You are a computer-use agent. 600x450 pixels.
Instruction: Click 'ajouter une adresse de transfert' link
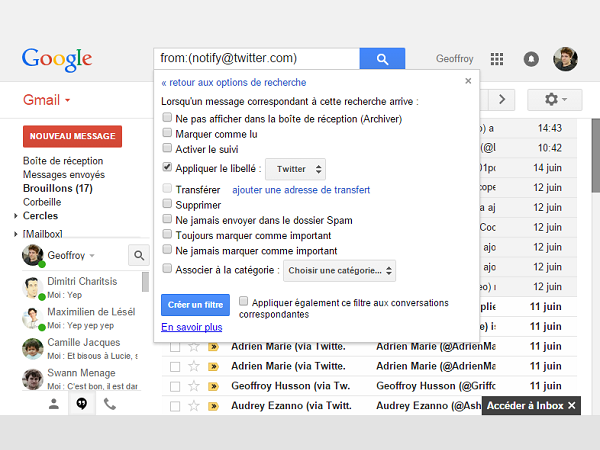pos(301,190)
